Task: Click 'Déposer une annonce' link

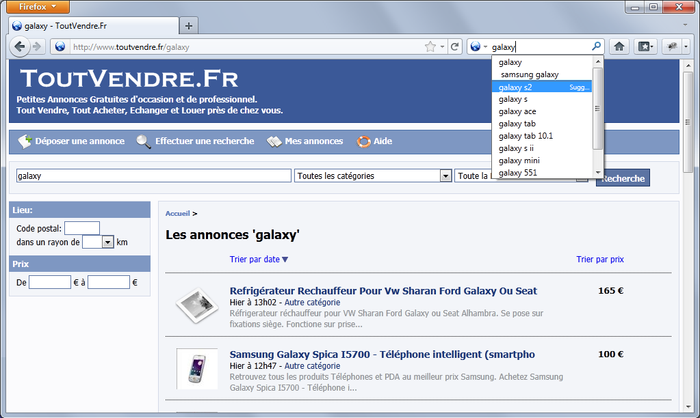Action: (80, 141)
